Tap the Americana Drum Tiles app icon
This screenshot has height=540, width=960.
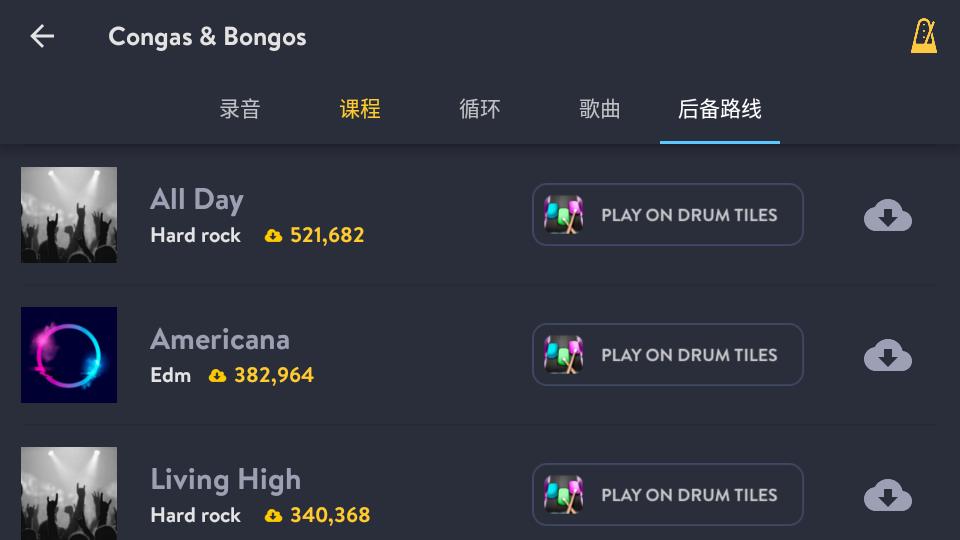[x=564, y=355]
